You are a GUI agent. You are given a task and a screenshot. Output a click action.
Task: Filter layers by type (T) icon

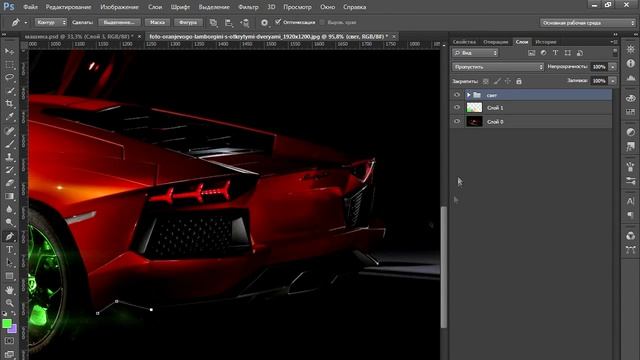556,53
